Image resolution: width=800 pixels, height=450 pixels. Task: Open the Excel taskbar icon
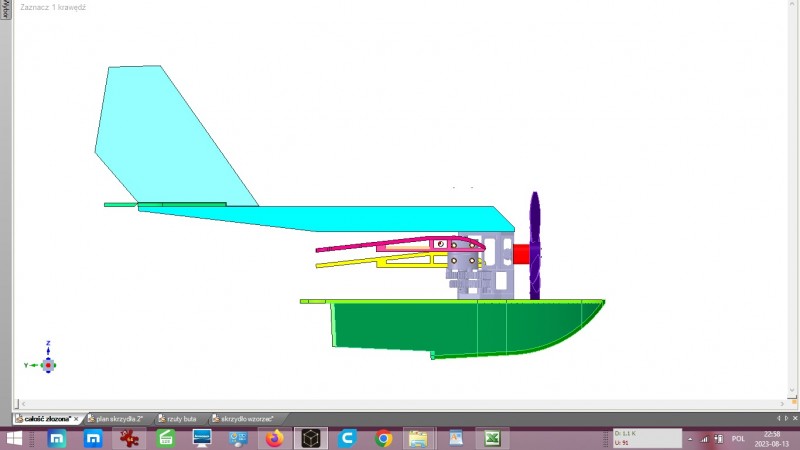point(492,439)
